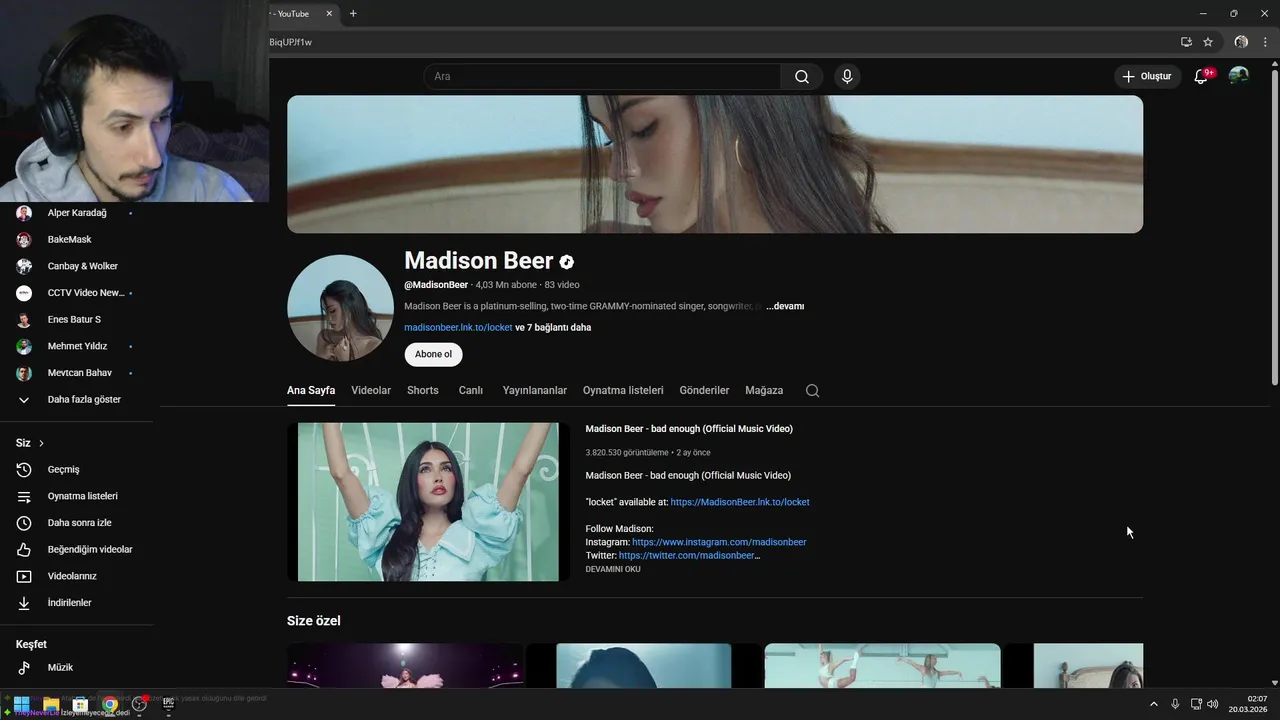Play the featured bad enough video thumbnail
Screen dimensions: 1280x720
pyautogui.click(x=428, y=502)
